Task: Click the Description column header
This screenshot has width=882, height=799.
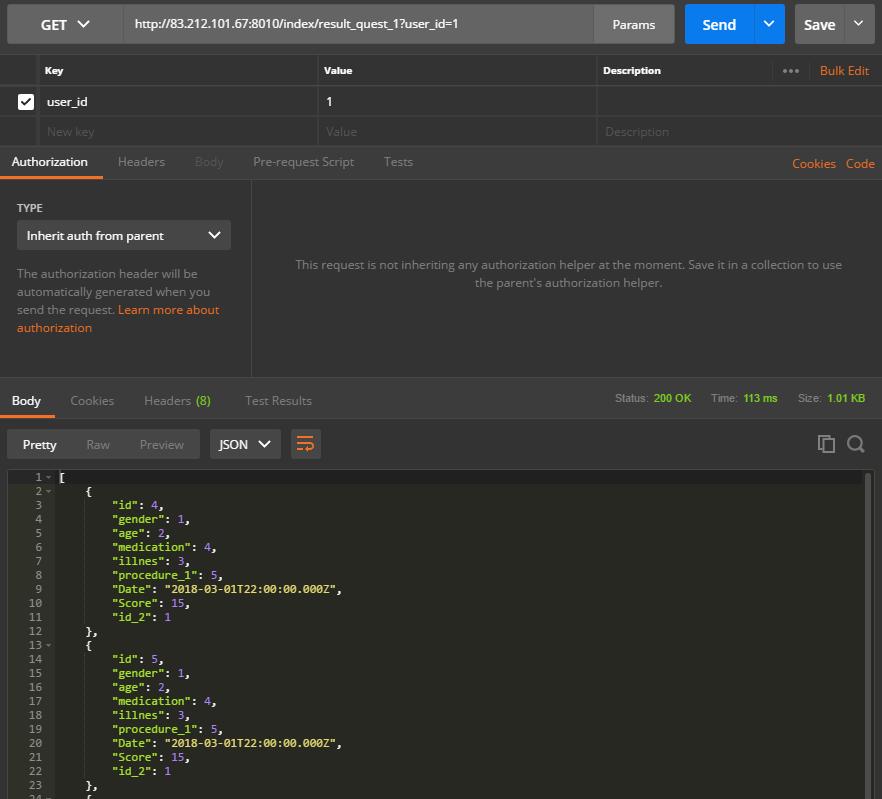Action: coord(632,71)
